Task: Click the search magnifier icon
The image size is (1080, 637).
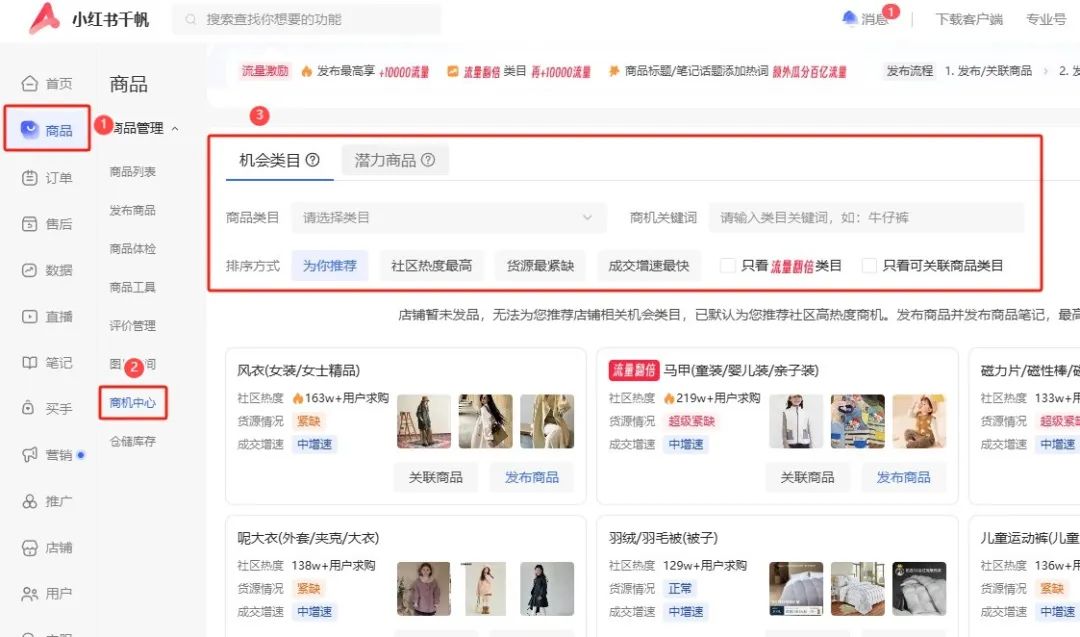Action: pyautogui.click(x=191, y=19)
